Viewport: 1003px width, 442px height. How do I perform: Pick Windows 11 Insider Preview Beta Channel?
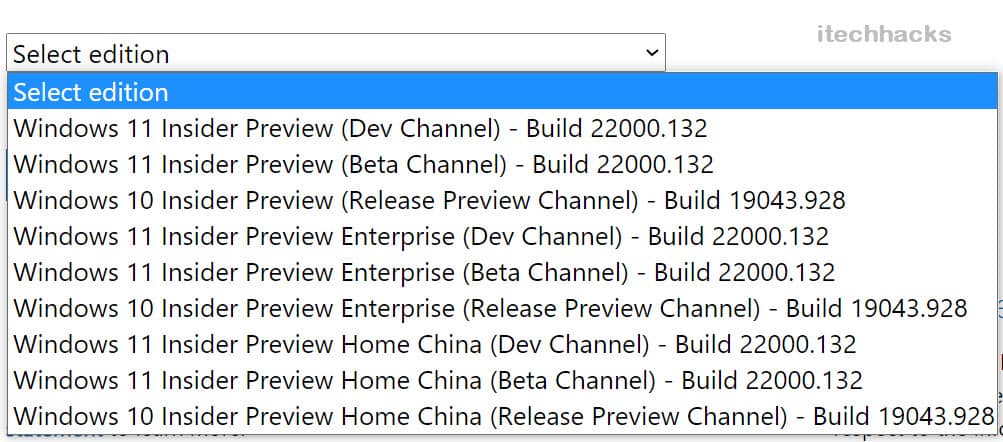pyautogui.click(x=363, y=164)
